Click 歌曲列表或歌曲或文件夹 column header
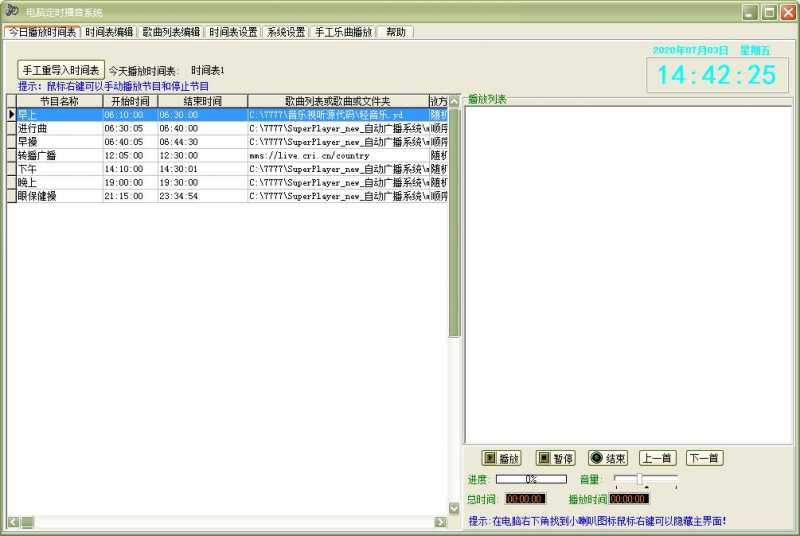Viewport: 800px width, 536px height. [x=338, y=101]
